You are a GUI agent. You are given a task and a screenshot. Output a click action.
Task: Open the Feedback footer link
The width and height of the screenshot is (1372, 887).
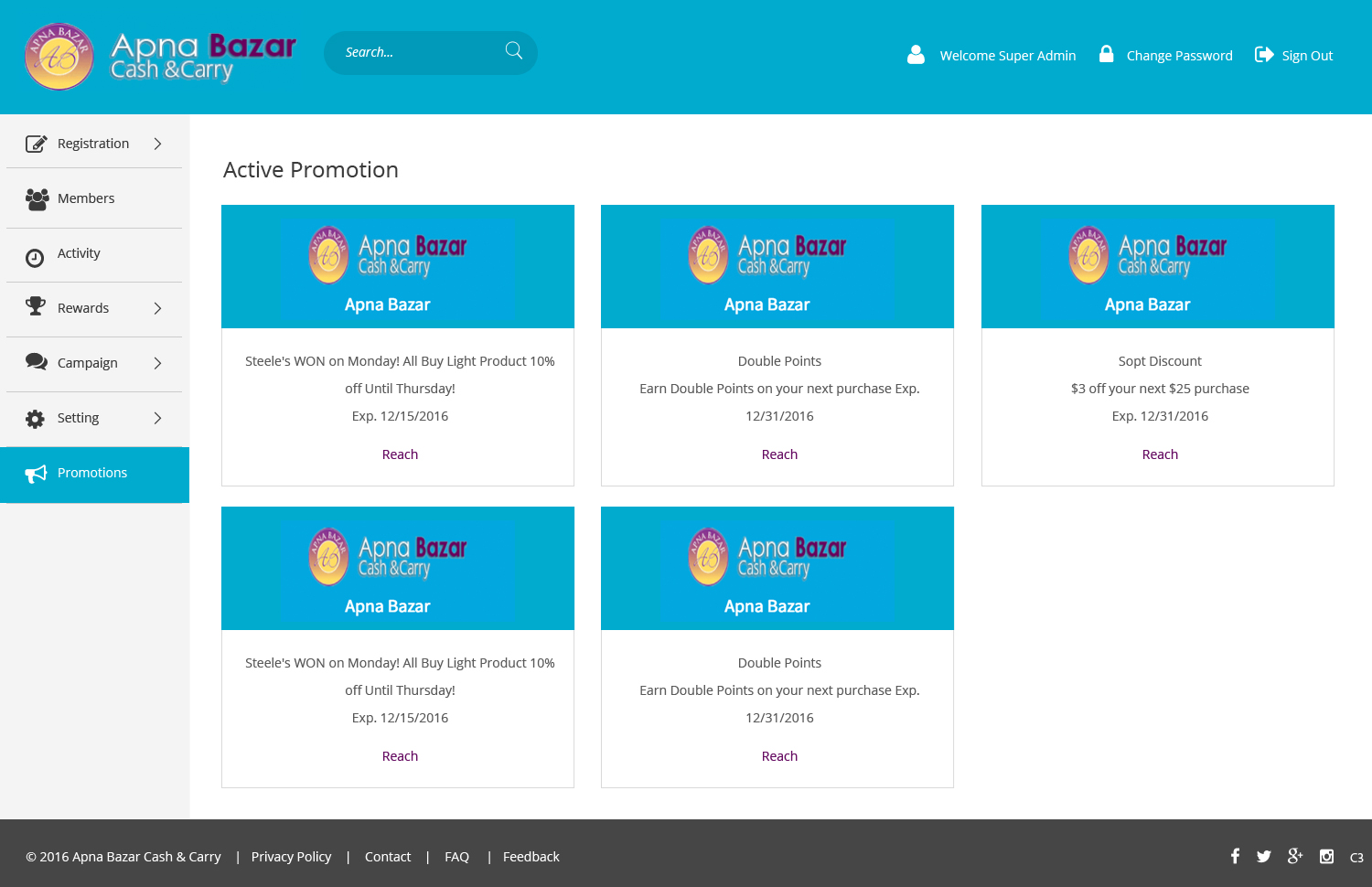531,857
